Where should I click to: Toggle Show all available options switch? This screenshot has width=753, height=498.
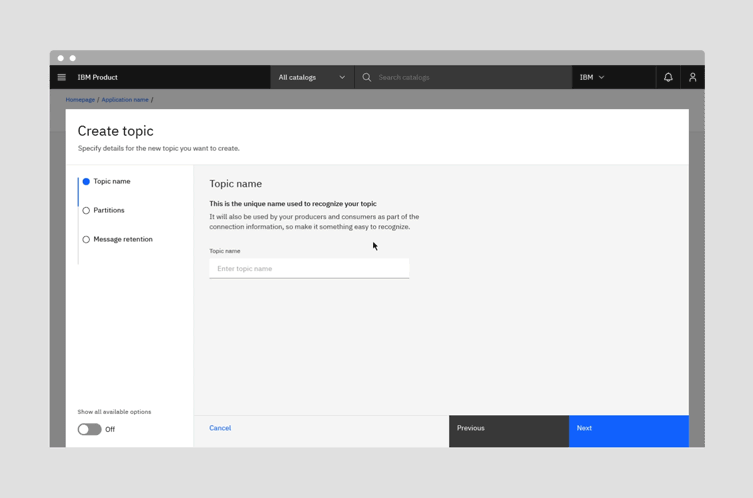tap(90, 429)
